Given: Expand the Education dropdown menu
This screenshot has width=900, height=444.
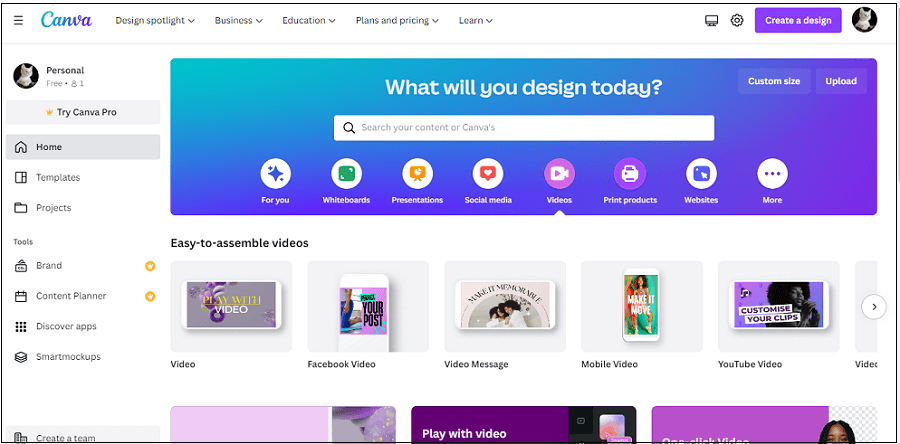Looking at the screenshot, I should [309, 21].
